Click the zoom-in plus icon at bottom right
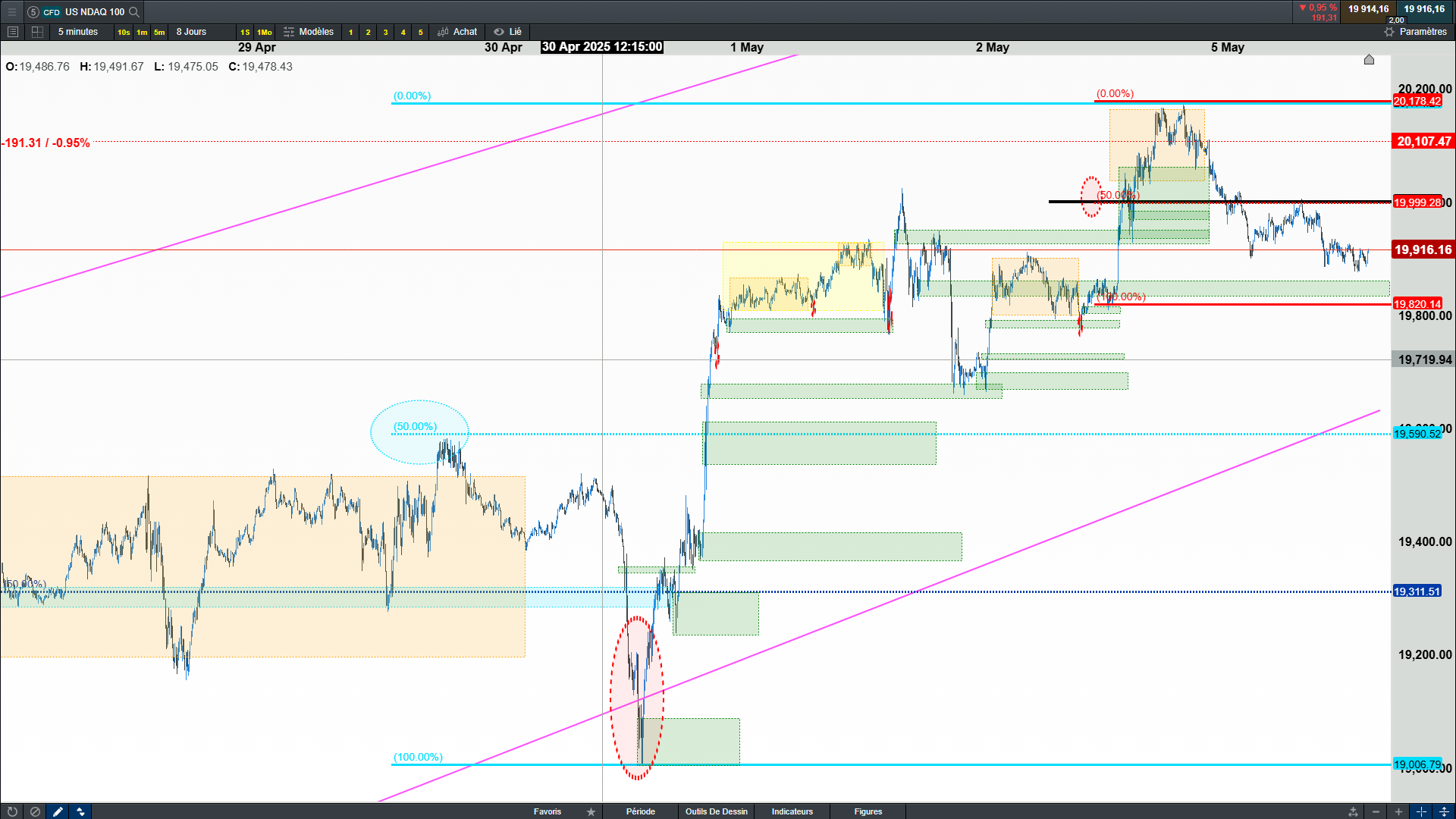Image resolution: width=1456 pixels, height=819 pixels. pos(1398,811)
